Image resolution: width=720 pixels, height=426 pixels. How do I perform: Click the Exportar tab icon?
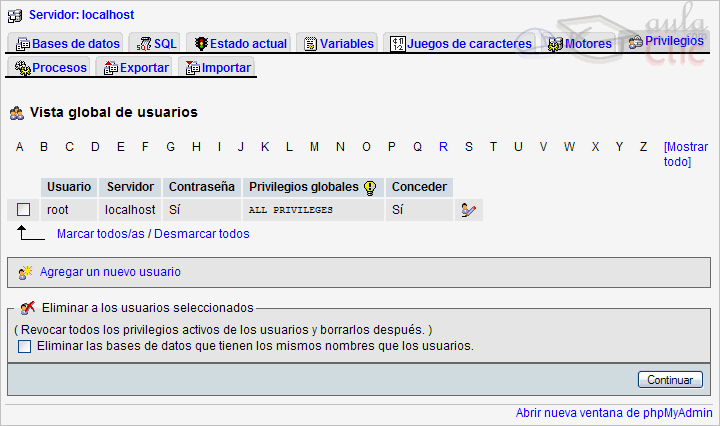[x=111, y=68]
